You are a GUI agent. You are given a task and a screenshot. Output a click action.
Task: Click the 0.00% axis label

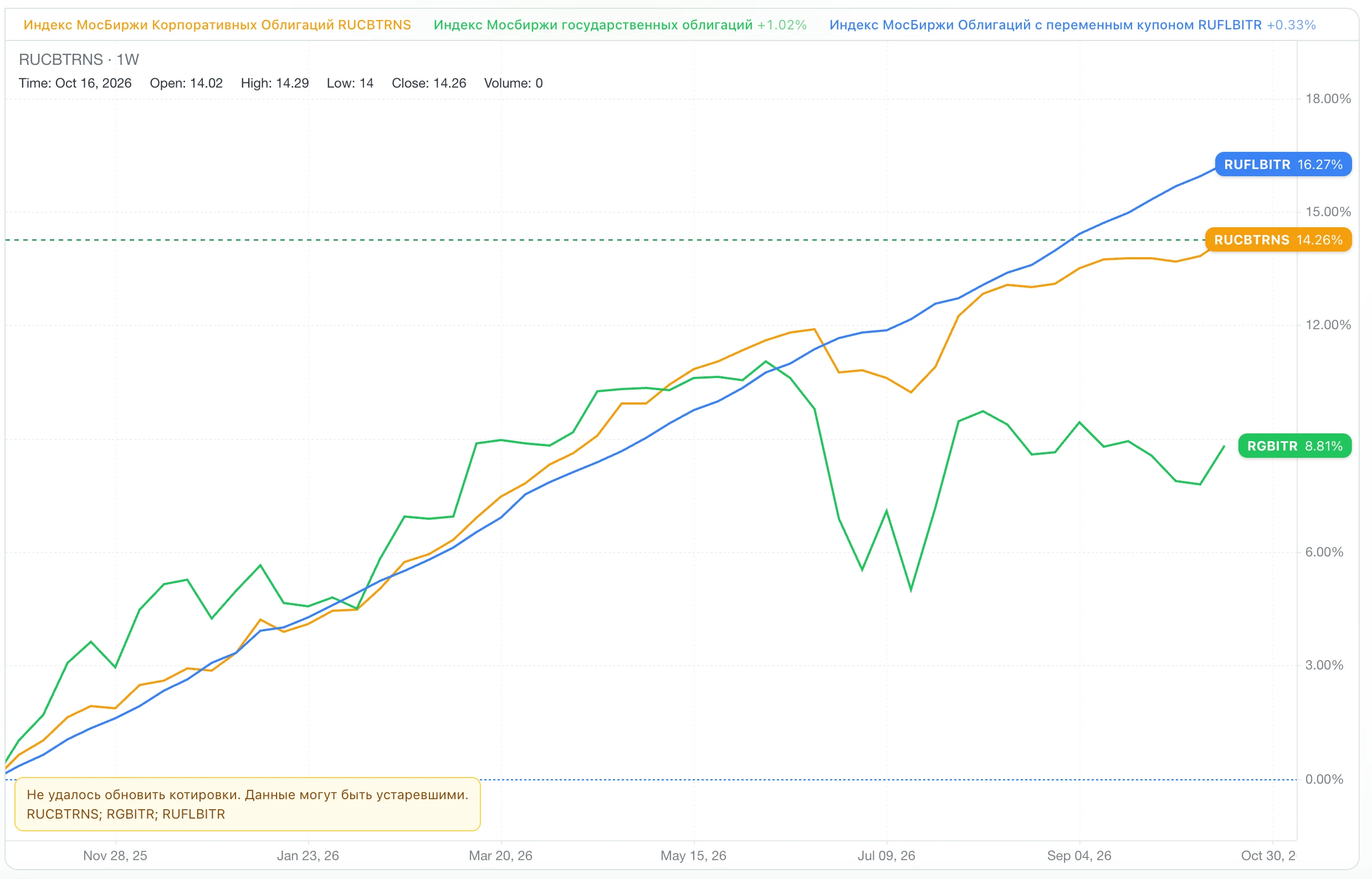[1324, 779]
